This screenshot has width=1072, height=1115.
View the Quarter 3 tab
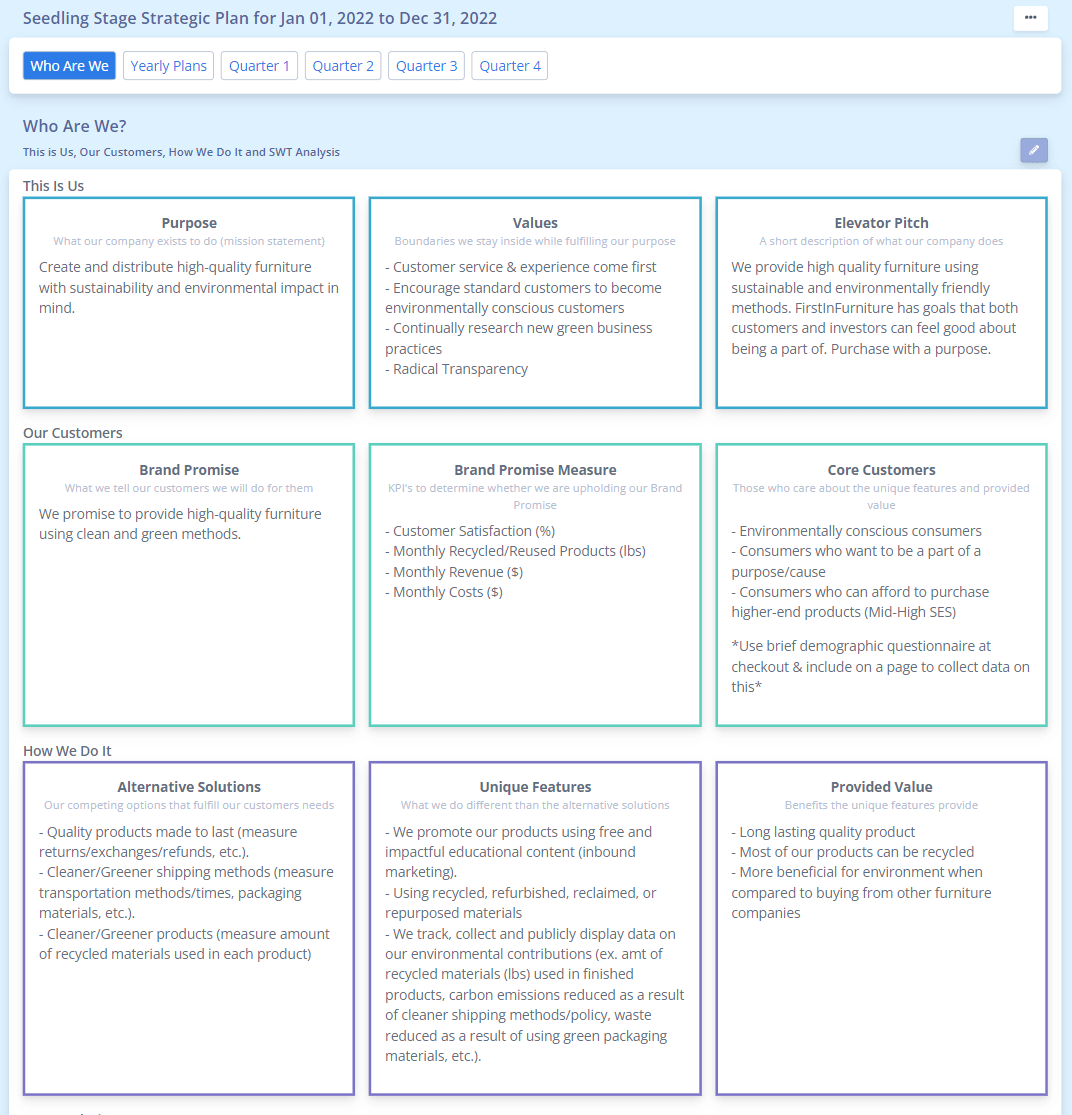tap(427, 65)
